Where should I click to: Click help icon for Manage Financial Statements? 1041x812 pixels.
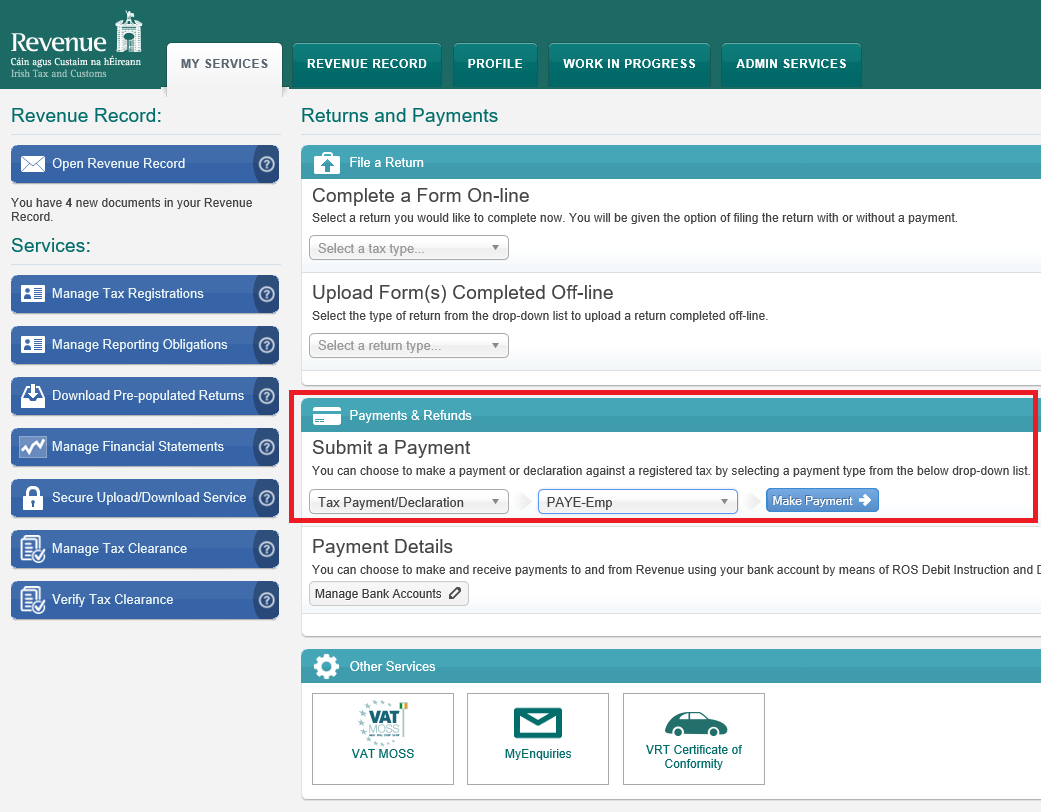pyautogui.click(x=266, y=447)
